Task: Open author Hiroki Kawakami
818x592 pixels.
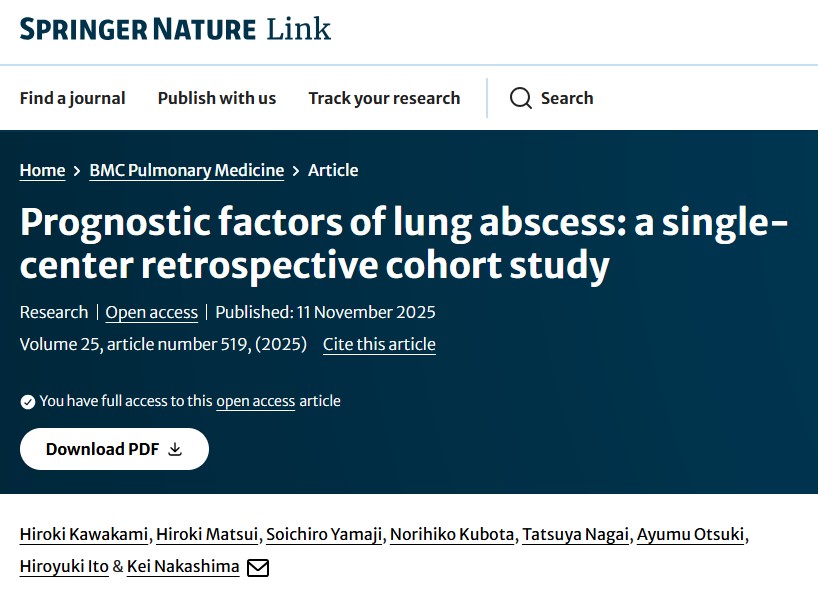Action: 85,534
